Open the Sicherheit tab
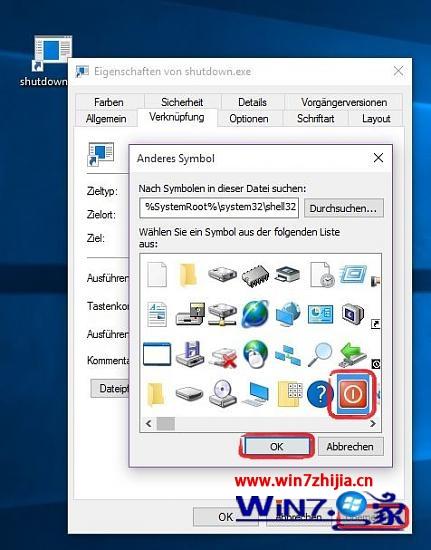431x550 pixels. pos(182,102)
